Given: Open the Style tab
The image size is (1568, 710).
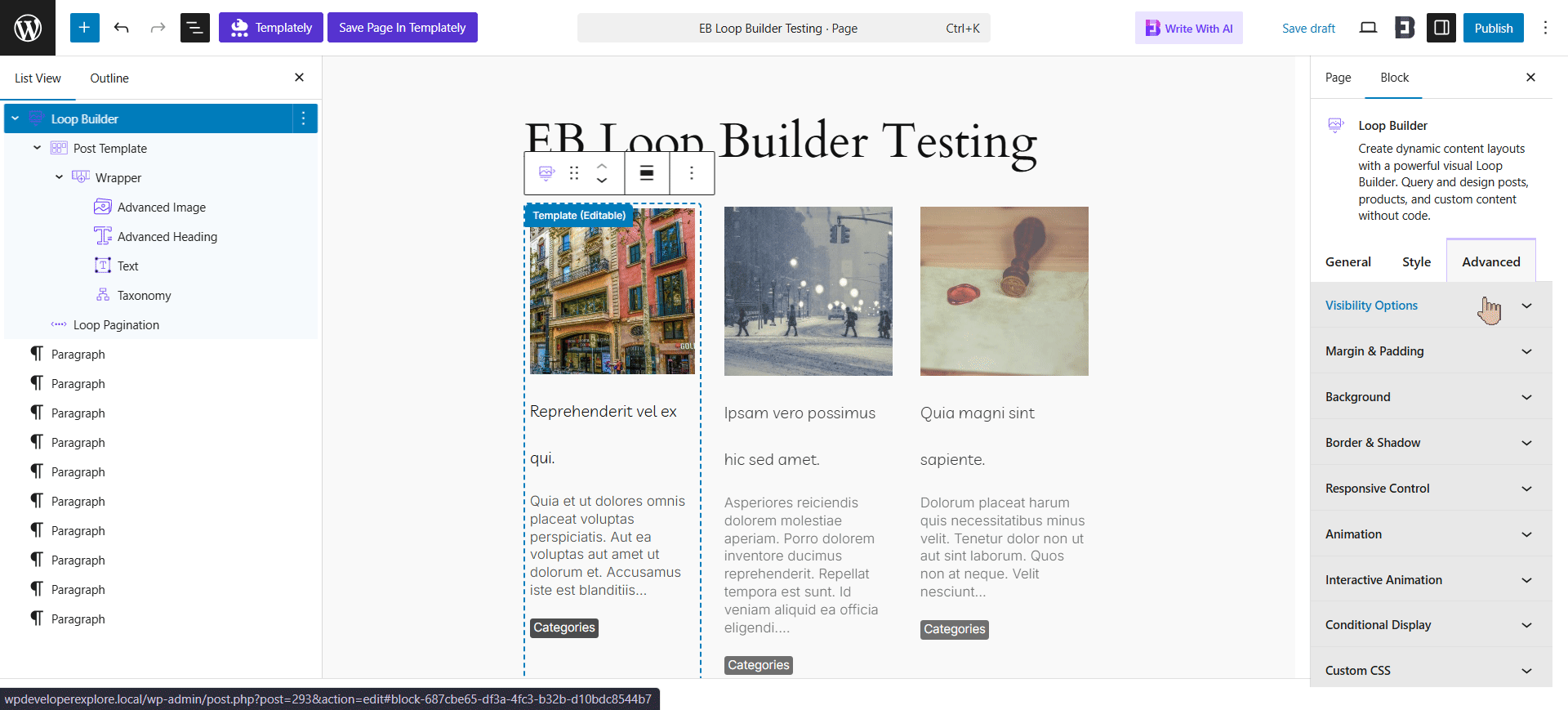Looking at the screenshot, I should [x=1416, y=261].
